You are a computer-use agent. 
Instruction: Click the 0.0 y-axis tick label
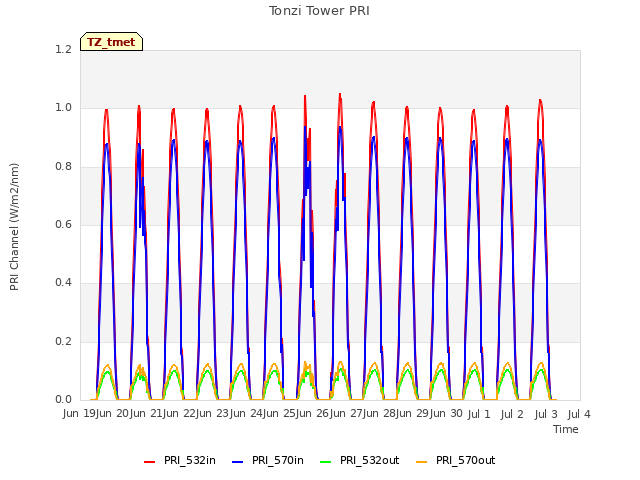[63, 400]
